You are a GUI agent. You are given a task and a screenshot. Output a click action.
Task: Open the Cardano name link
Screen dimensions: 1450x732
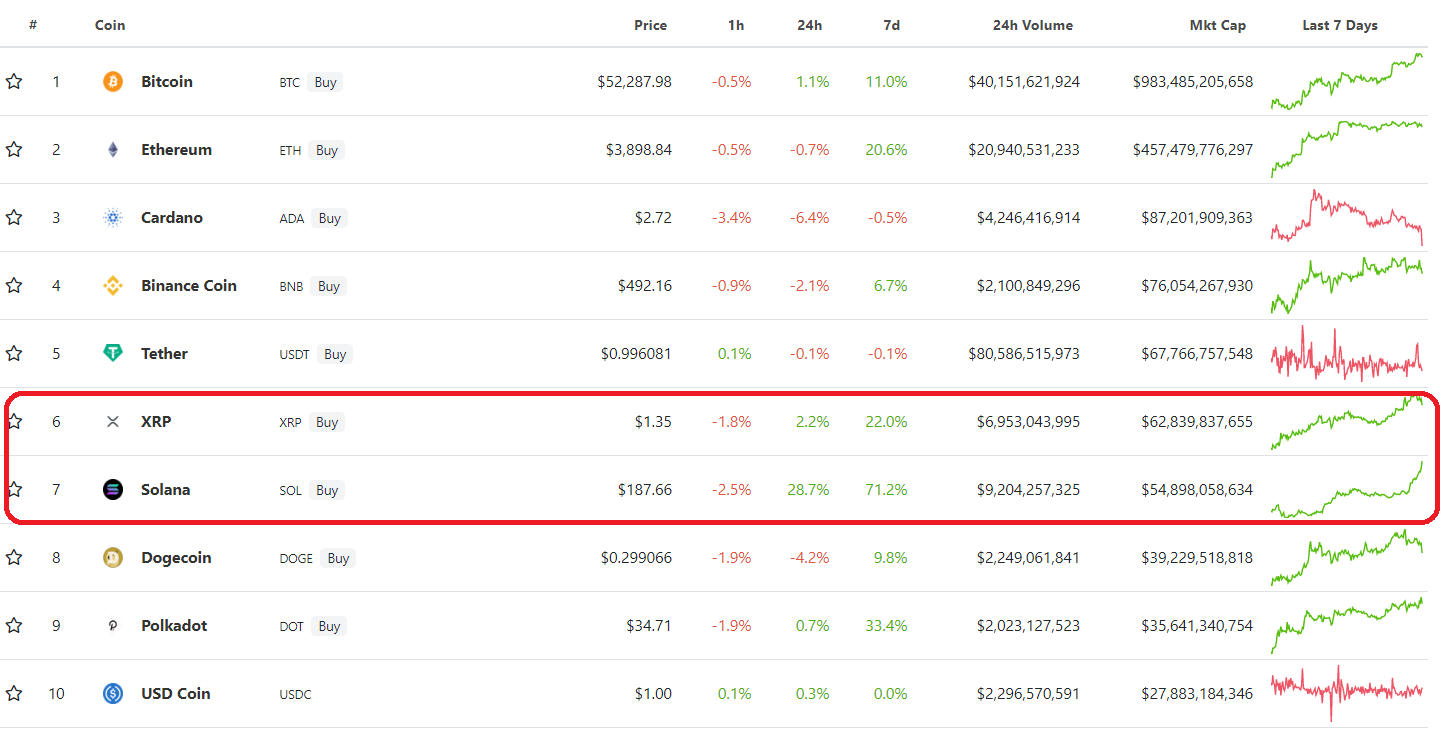(172, 218)
